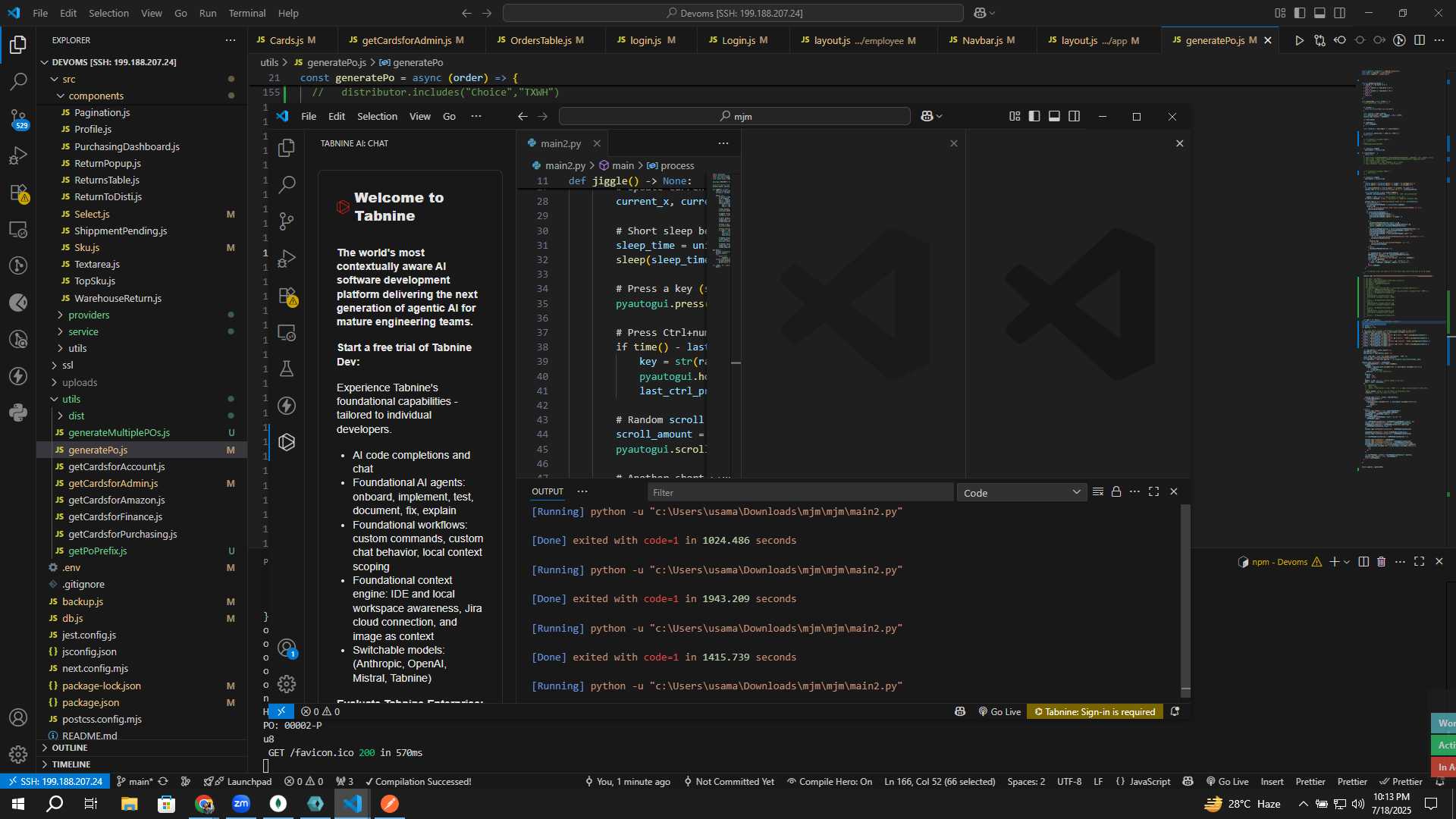Toggle Insert mode in status bar
1456x819 pixels.
(x=1272, y=782)
